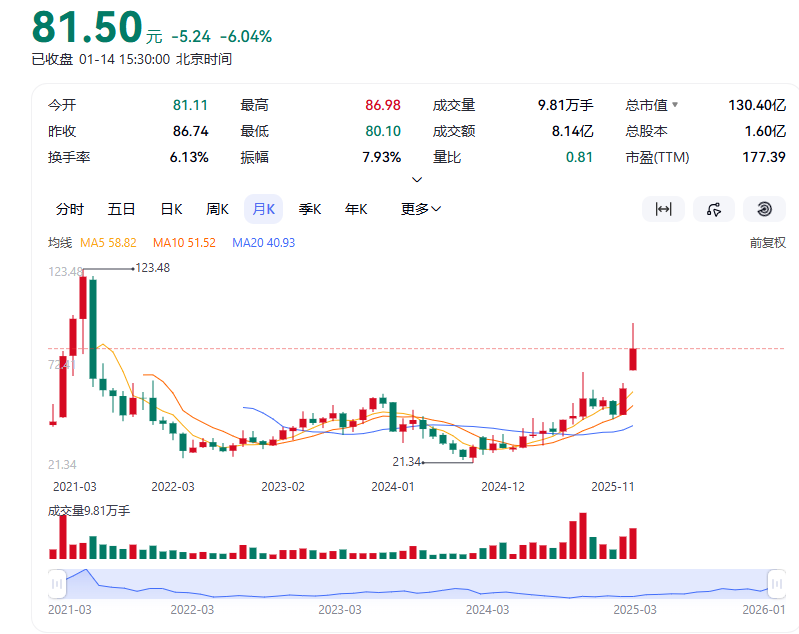
Task: Click the concentric spiral indicator icon
Action: point(764,209)
